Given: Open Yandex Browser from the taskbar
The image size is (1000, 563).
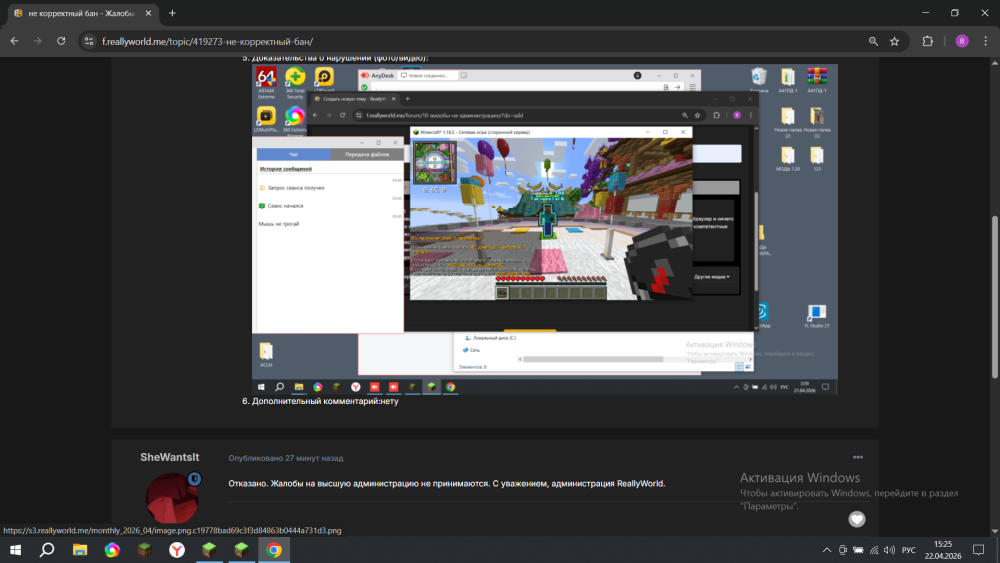Looking at the screenshot, I should [x=177, y=550].
